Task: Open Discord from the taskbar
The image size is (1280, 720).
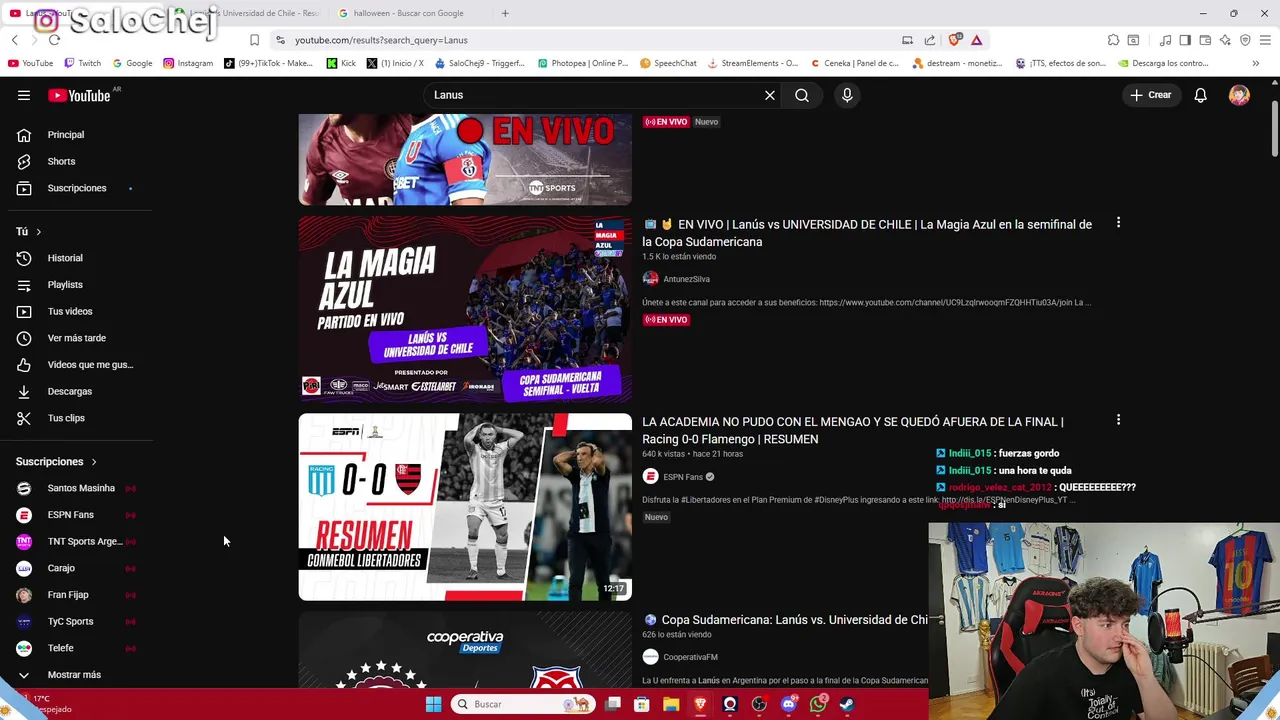Action: [x=789, y=704]
